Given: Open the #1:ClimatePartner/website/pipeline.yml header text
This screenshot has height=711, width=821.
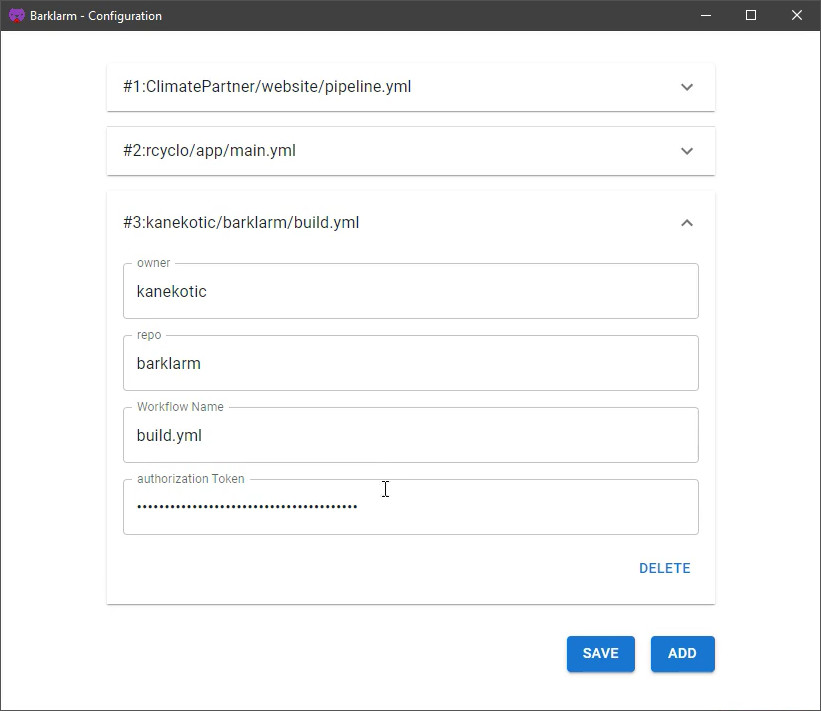Looking at the screenshot, I should 267,86.
